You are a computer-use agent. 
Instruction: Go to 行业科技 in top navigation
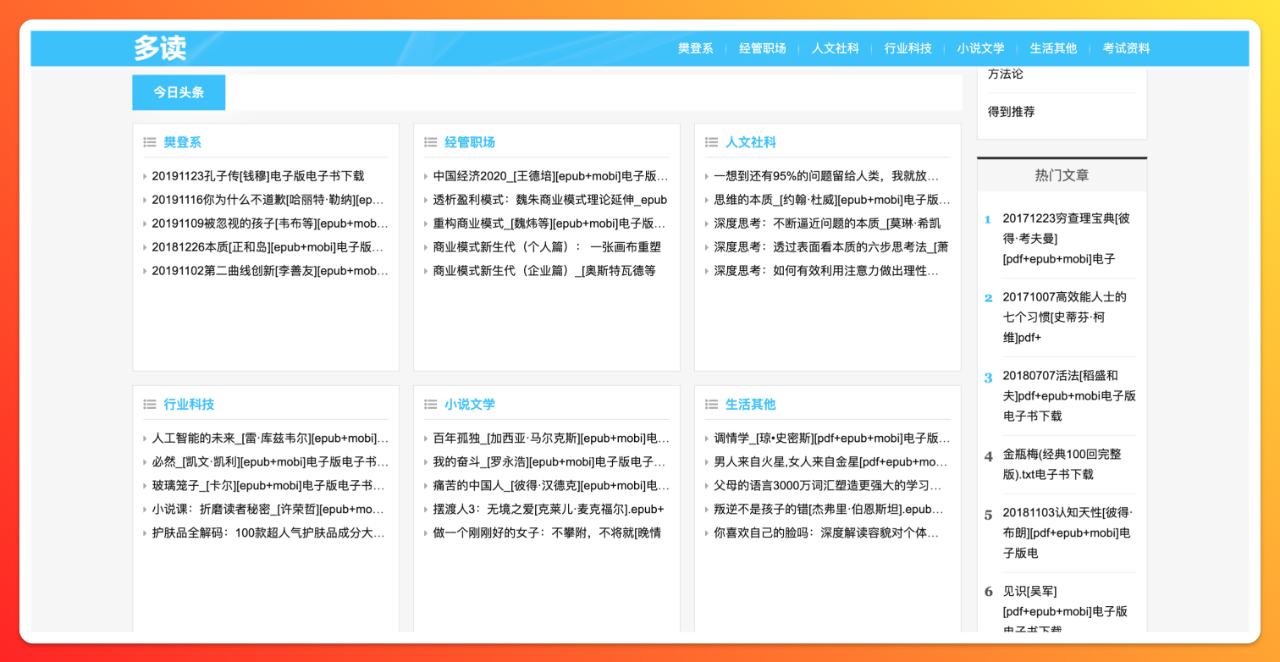[908, 48]
